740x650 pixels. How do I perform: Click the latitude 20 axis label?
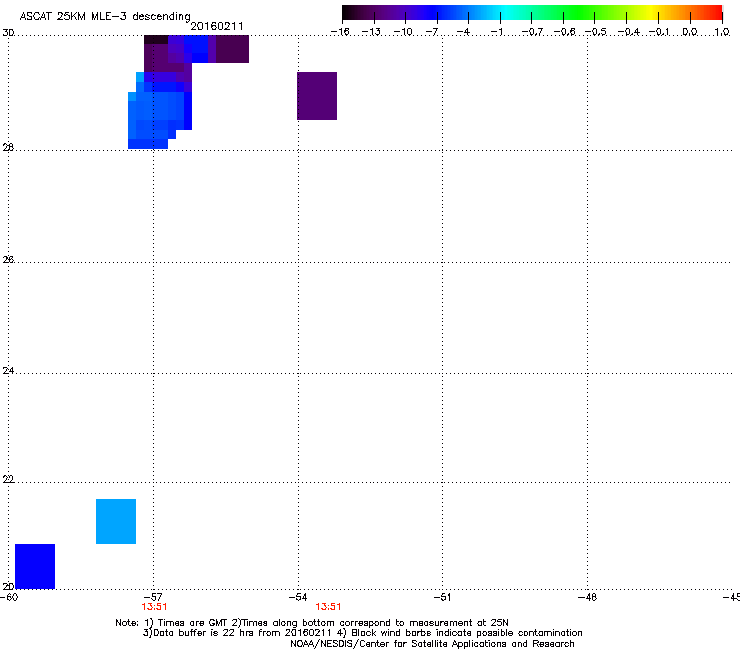point(8,587)
